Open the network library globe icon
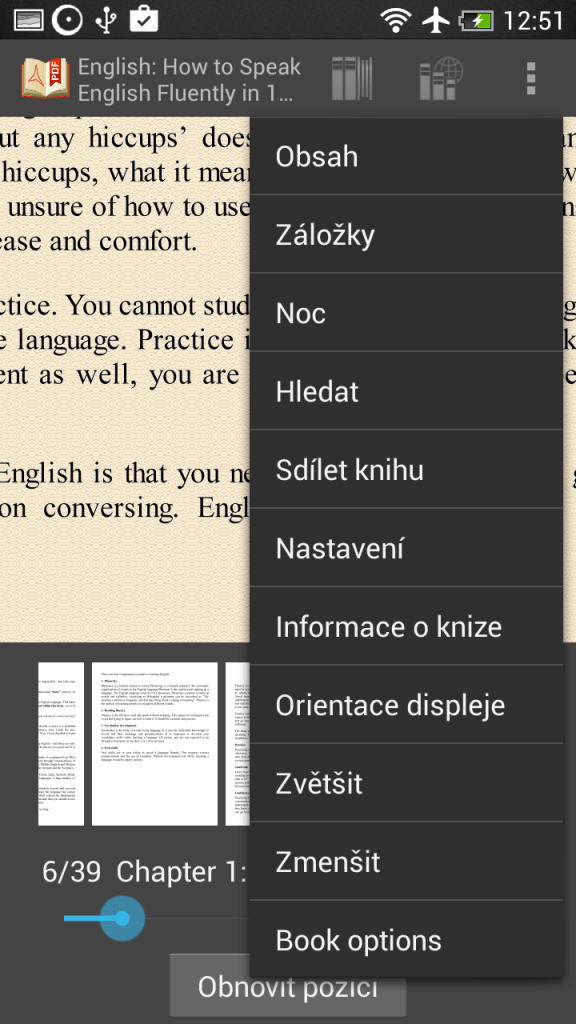576x1024 pixels. click(x=441, y=79)
